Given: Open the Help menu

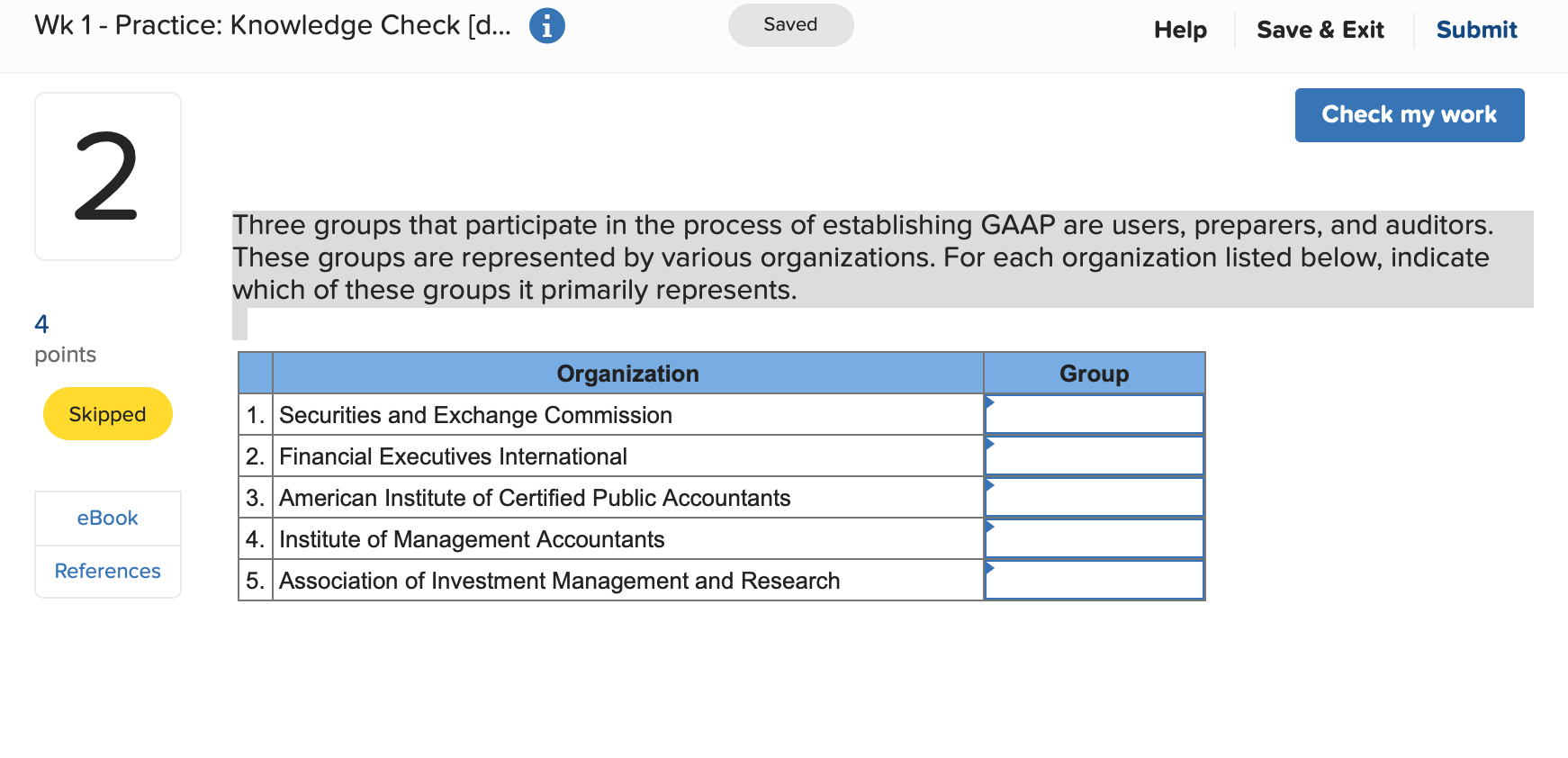Looking at the screenshot, I should tap(1180, 30).
